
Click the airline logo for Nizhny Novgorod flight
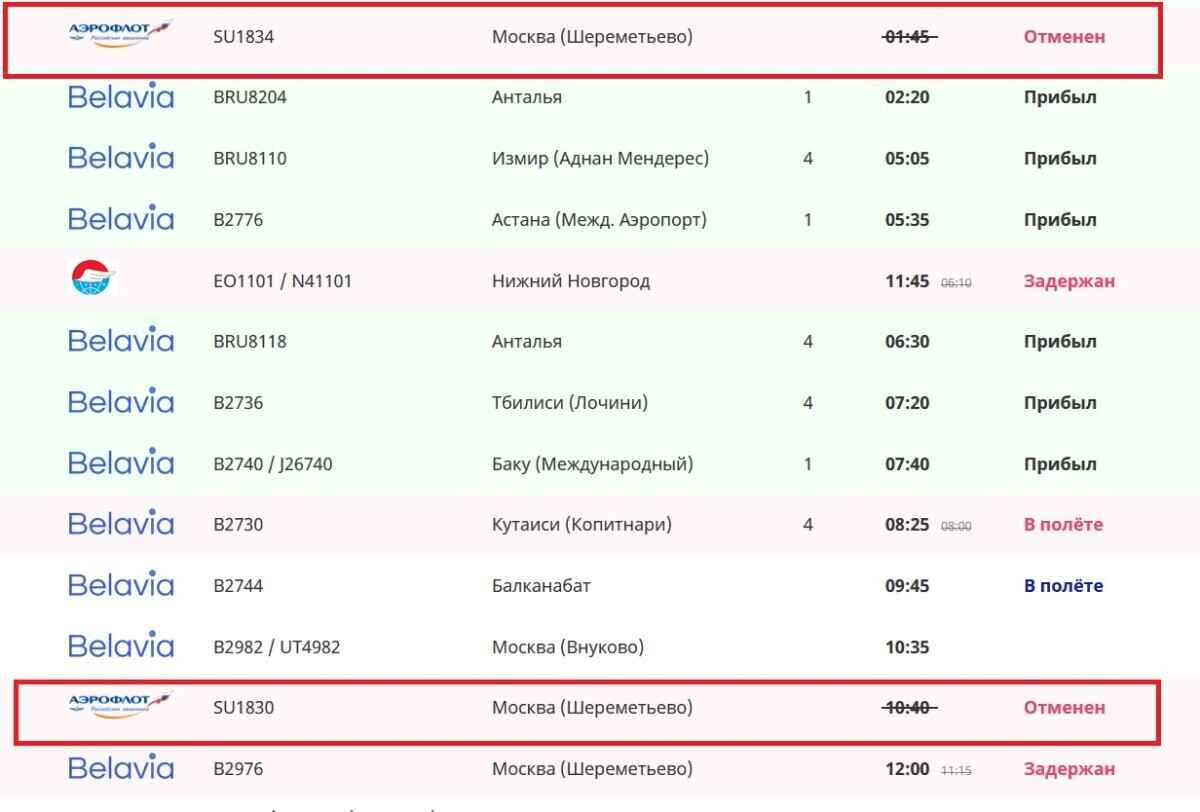94,279
